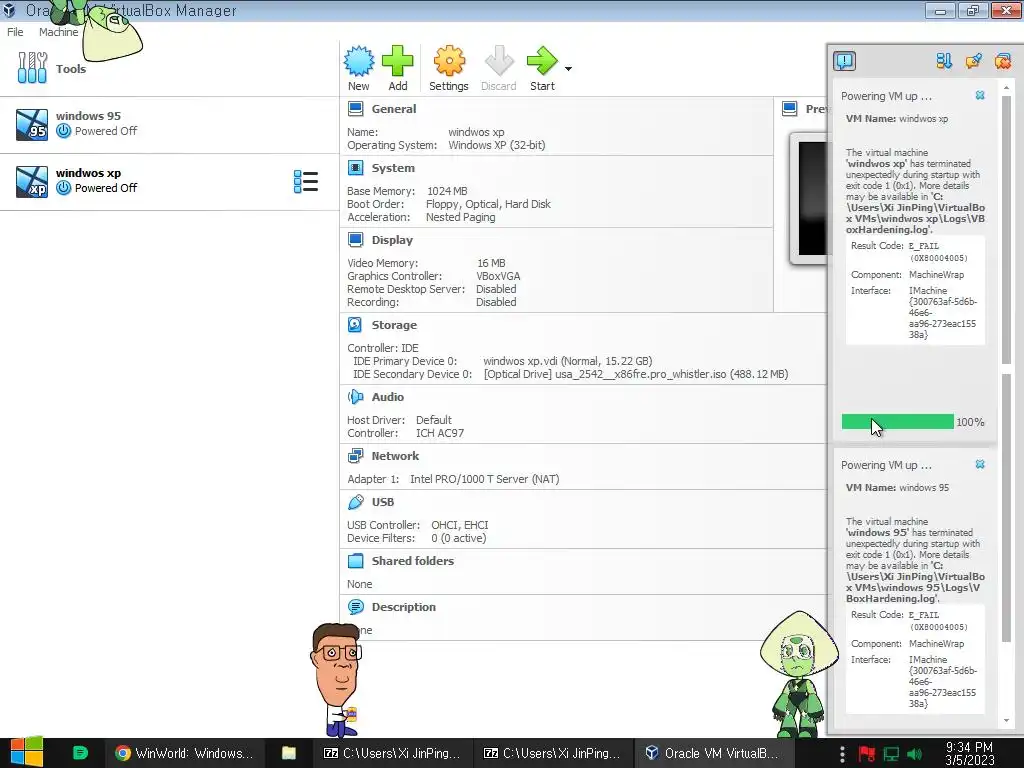This screenshot has width=1024, height=768.
Task: Click the green 100% progress bar
Action: point(897,422)
